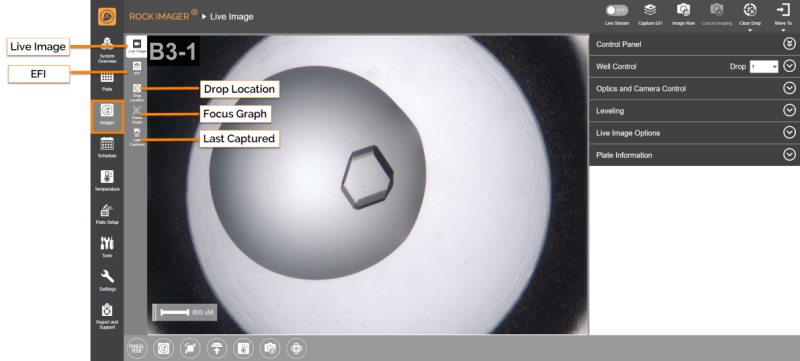
Task: Open System Overview in the sidebar
Action: [x=107, y=50]
